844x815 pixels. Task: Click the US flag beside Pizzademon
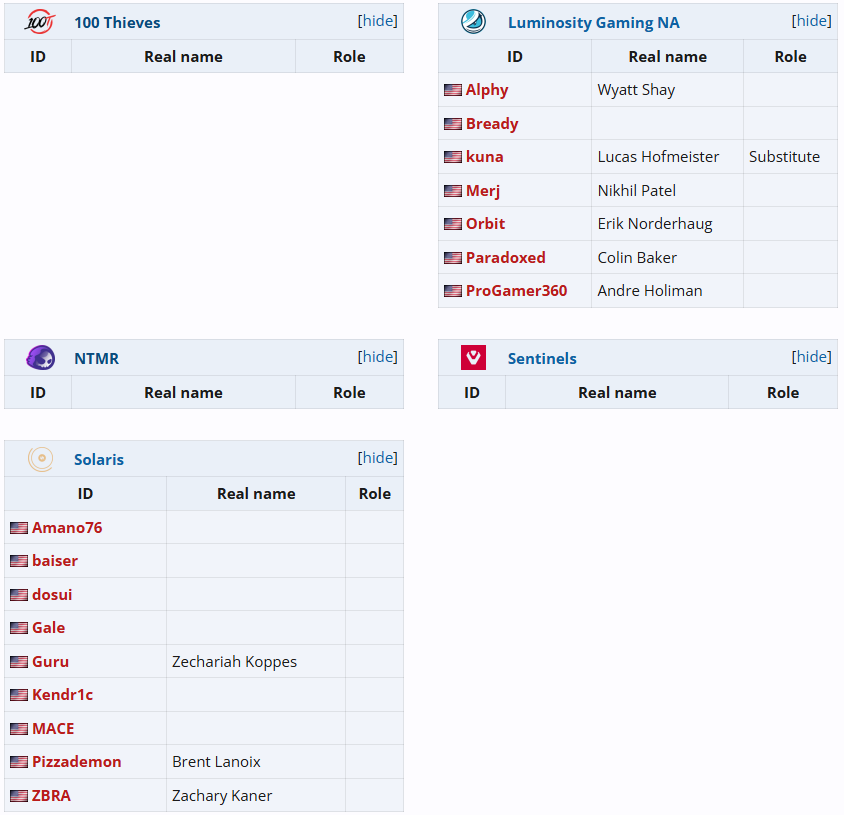(19, 762)
